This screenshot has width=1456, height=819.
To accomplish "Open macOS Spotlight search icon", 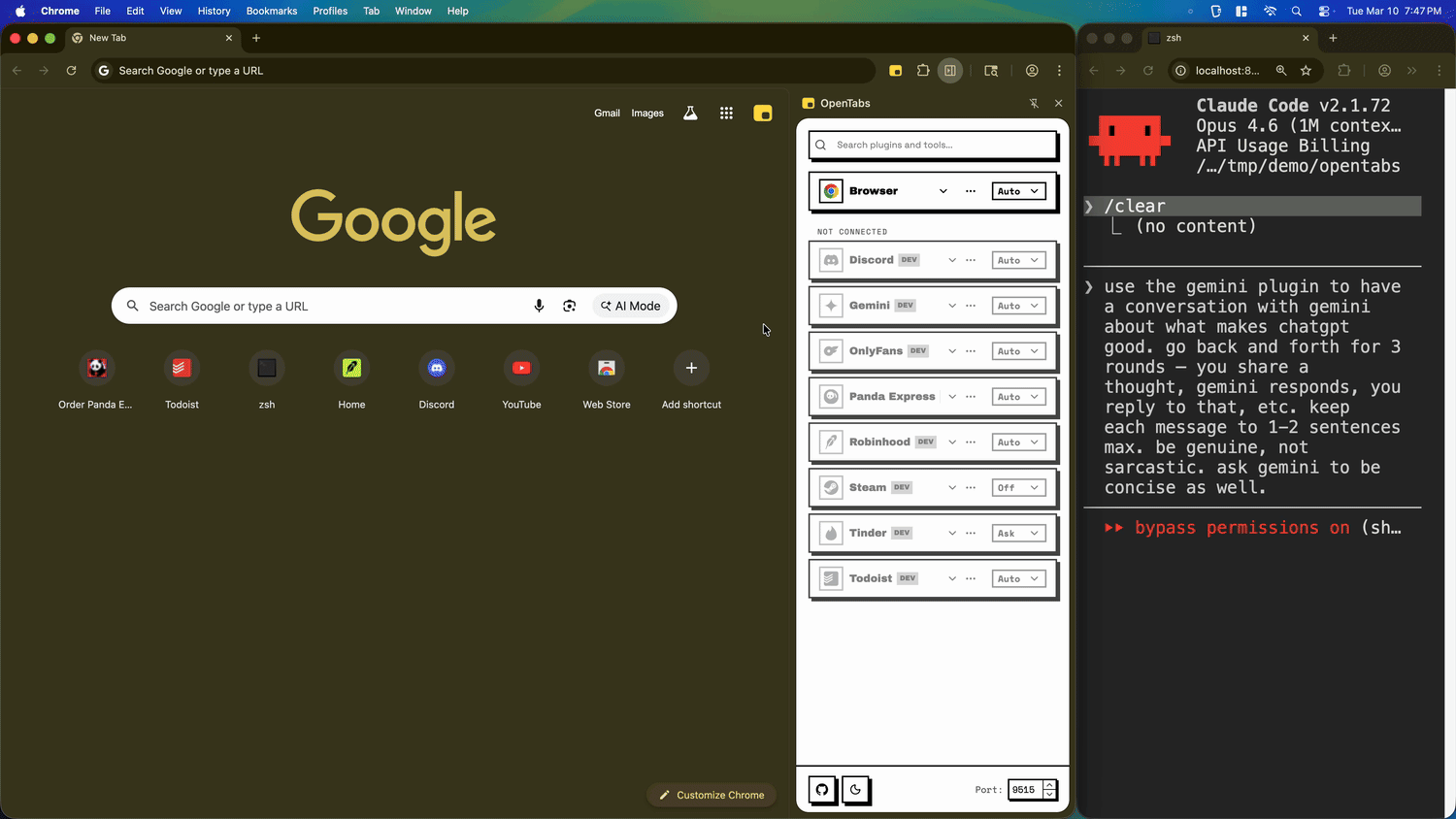I will 1297,11.
